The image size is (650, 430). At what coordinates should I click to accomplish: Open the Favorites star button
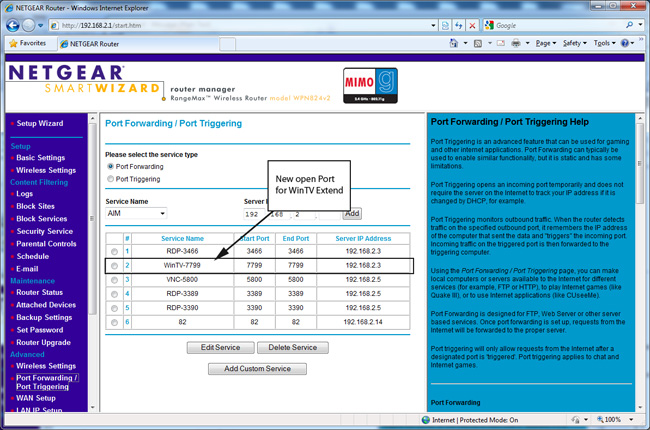(x=28, y=43)
